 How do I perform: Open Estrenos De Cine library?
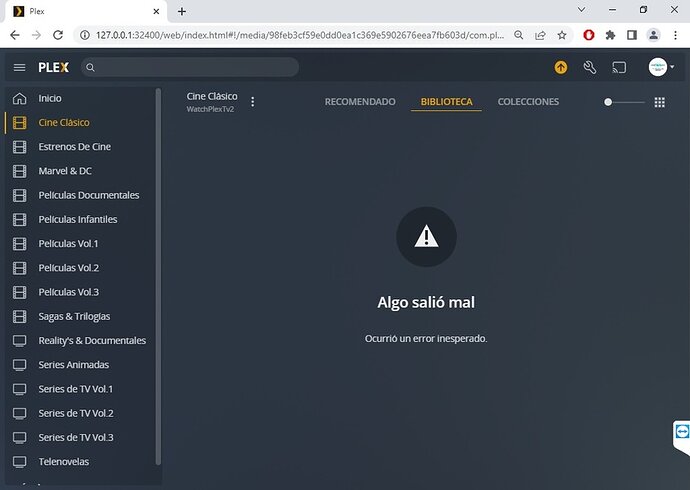pos(74,146)
